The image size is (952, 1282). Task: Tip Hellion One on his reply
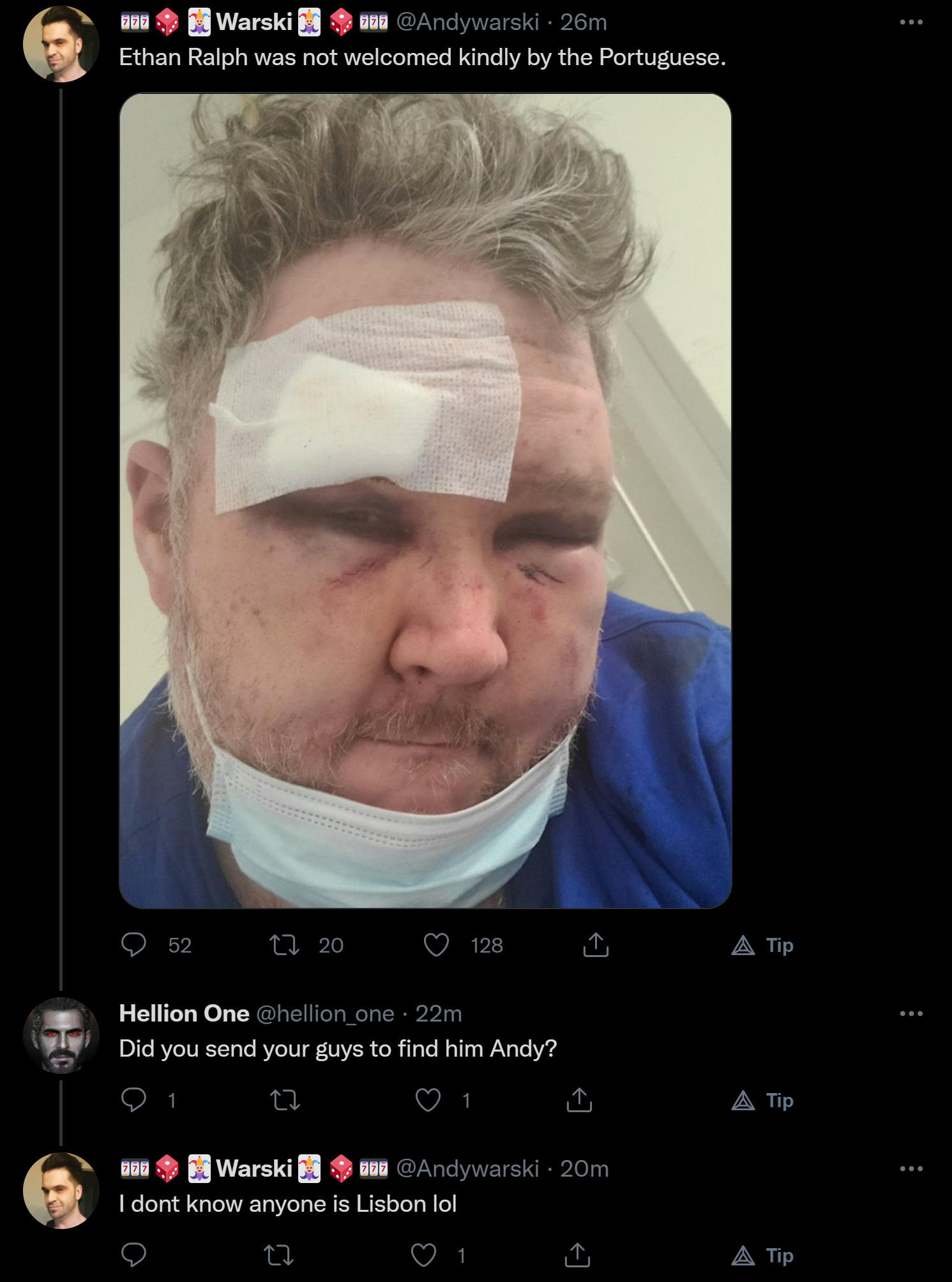coord(762,1100)
